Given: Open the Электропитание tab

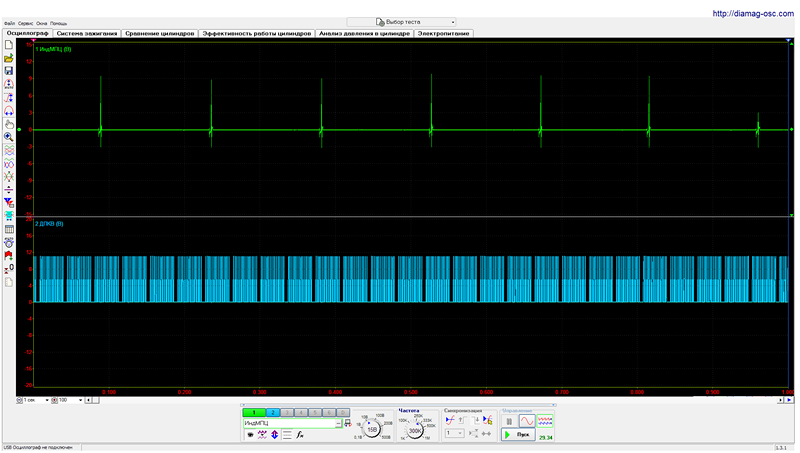Looking at the screenshot, I should point(443,33).
